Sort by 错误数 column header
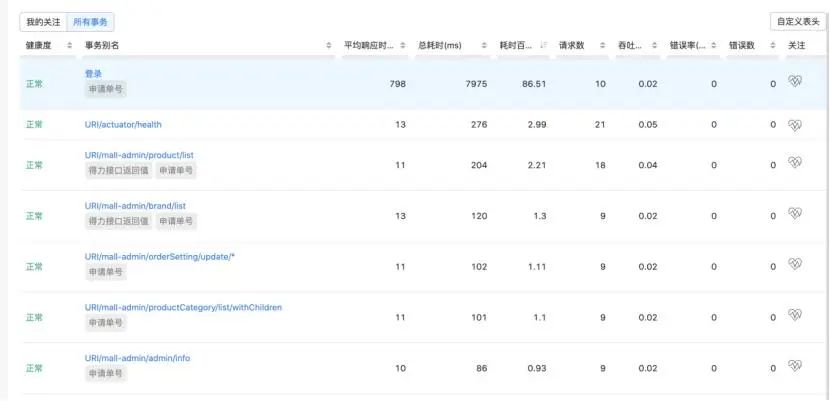This screenshot has width=830, height=401. [x=772, y=46]
